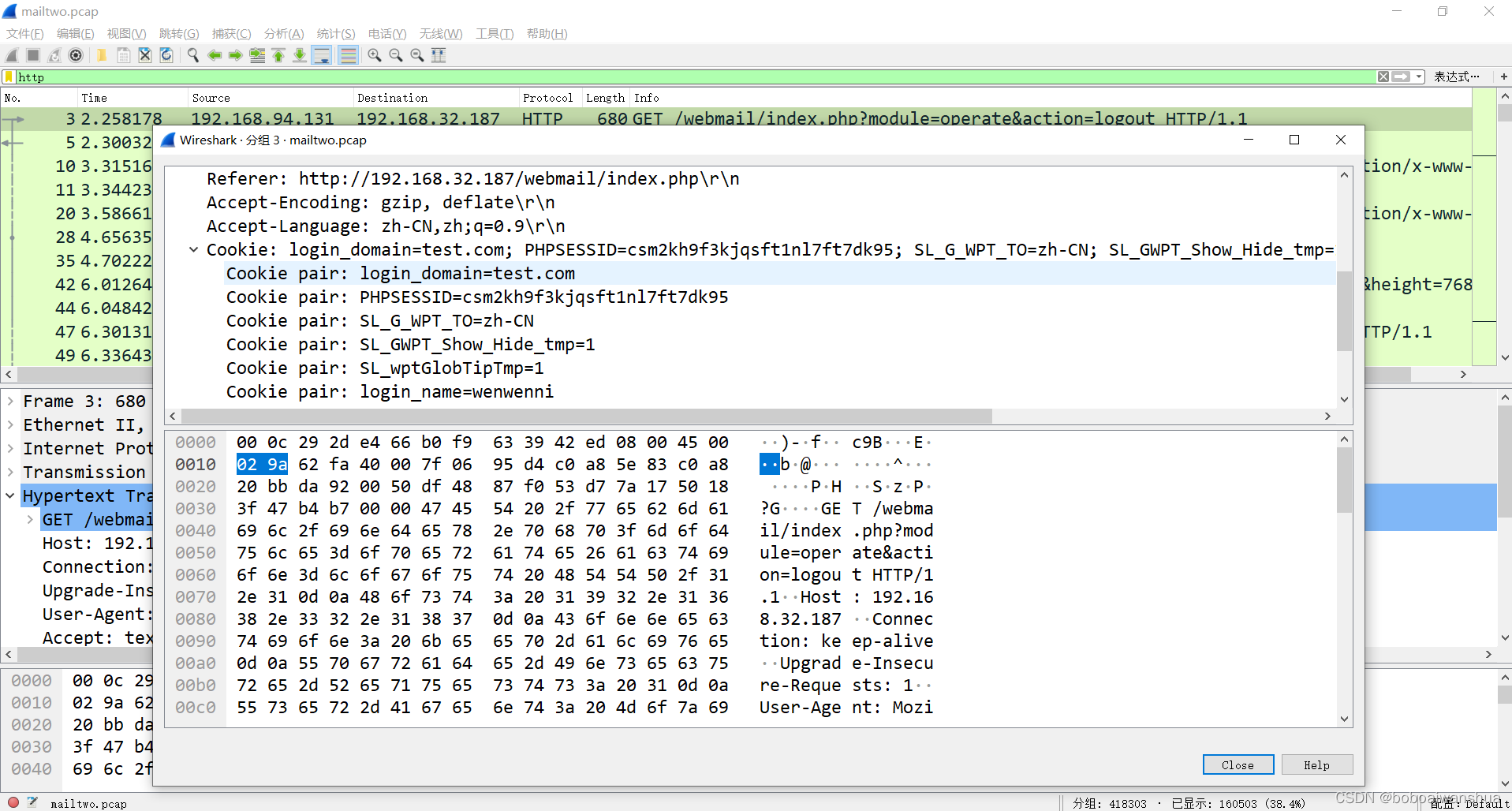Open the 文件(F) menu

click(x=25, y=34)
